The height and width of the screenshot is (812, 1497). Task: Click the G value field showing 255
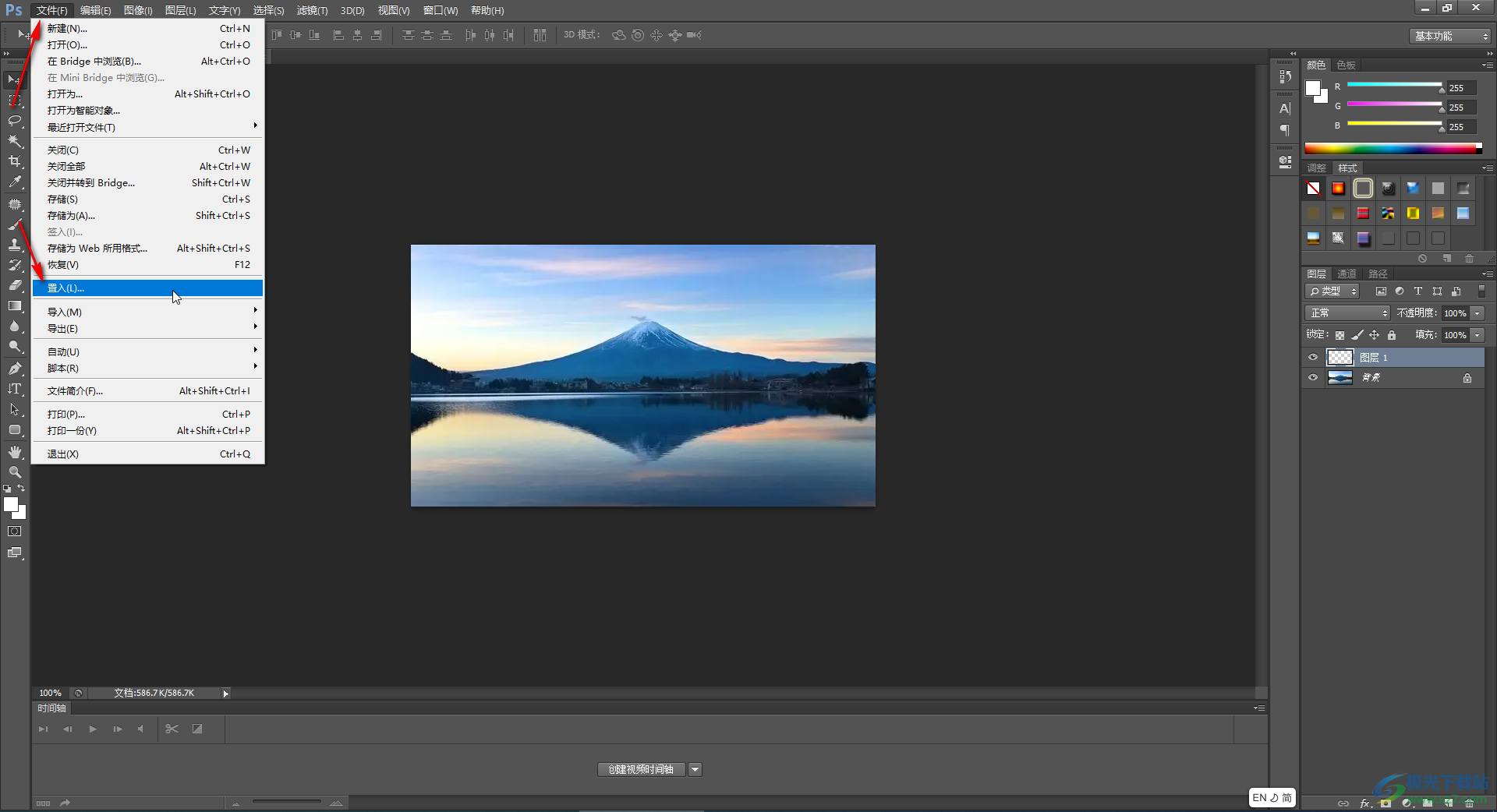1461,107
